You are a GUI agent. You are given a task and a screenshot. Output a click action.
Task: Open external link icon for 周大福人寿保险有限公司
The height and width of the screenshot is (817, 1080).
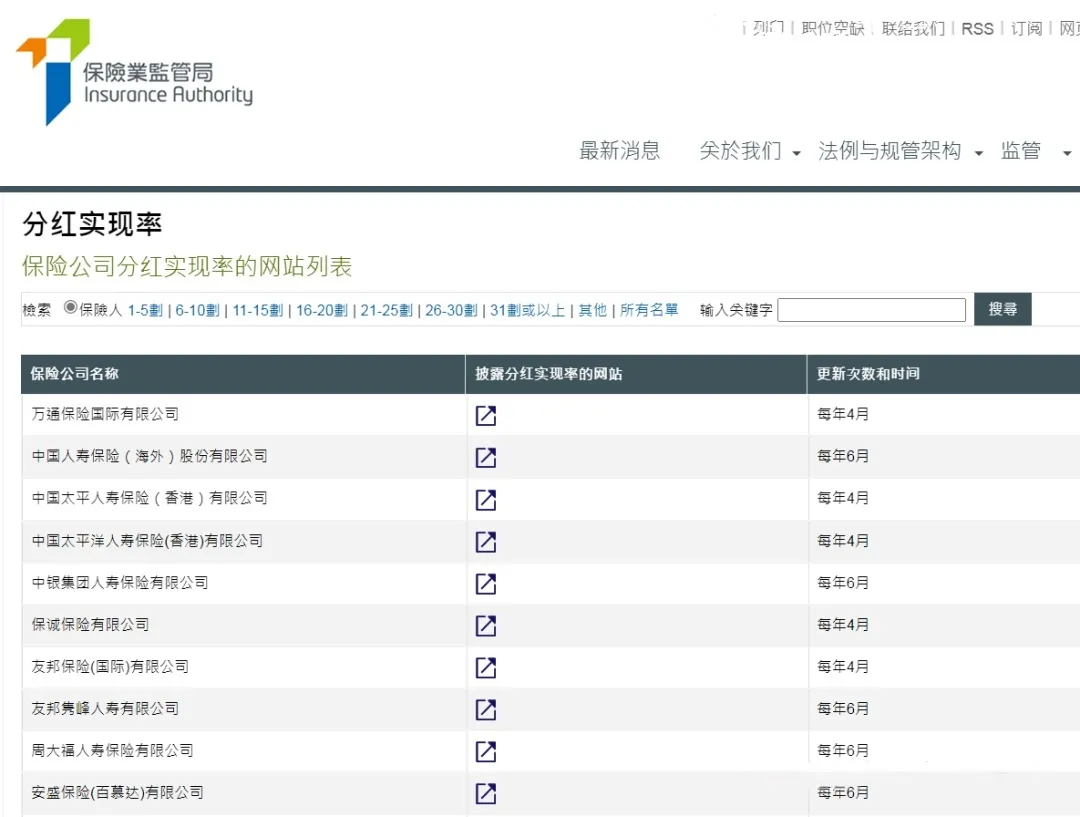coord(486,752)
